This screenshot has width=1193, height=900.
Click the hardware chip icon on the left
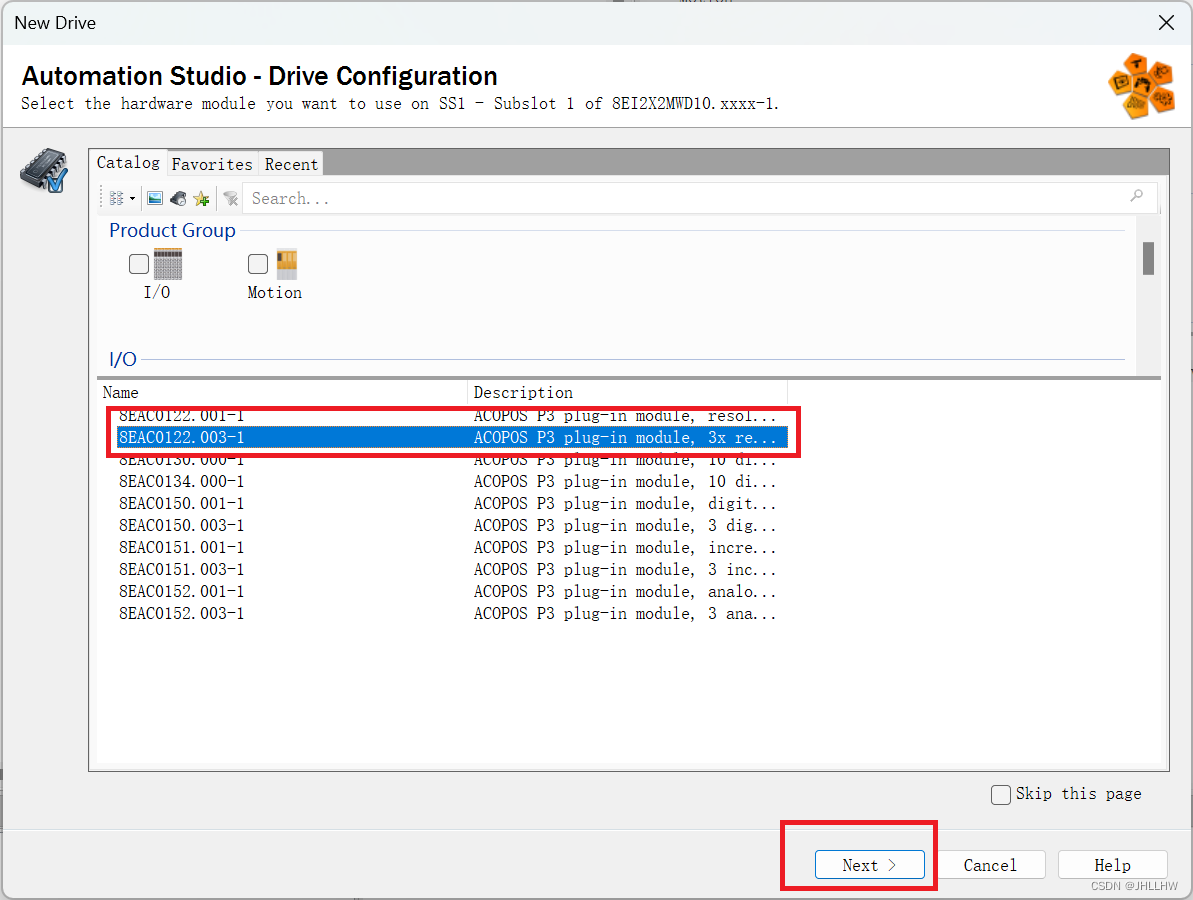coord(42,170)
